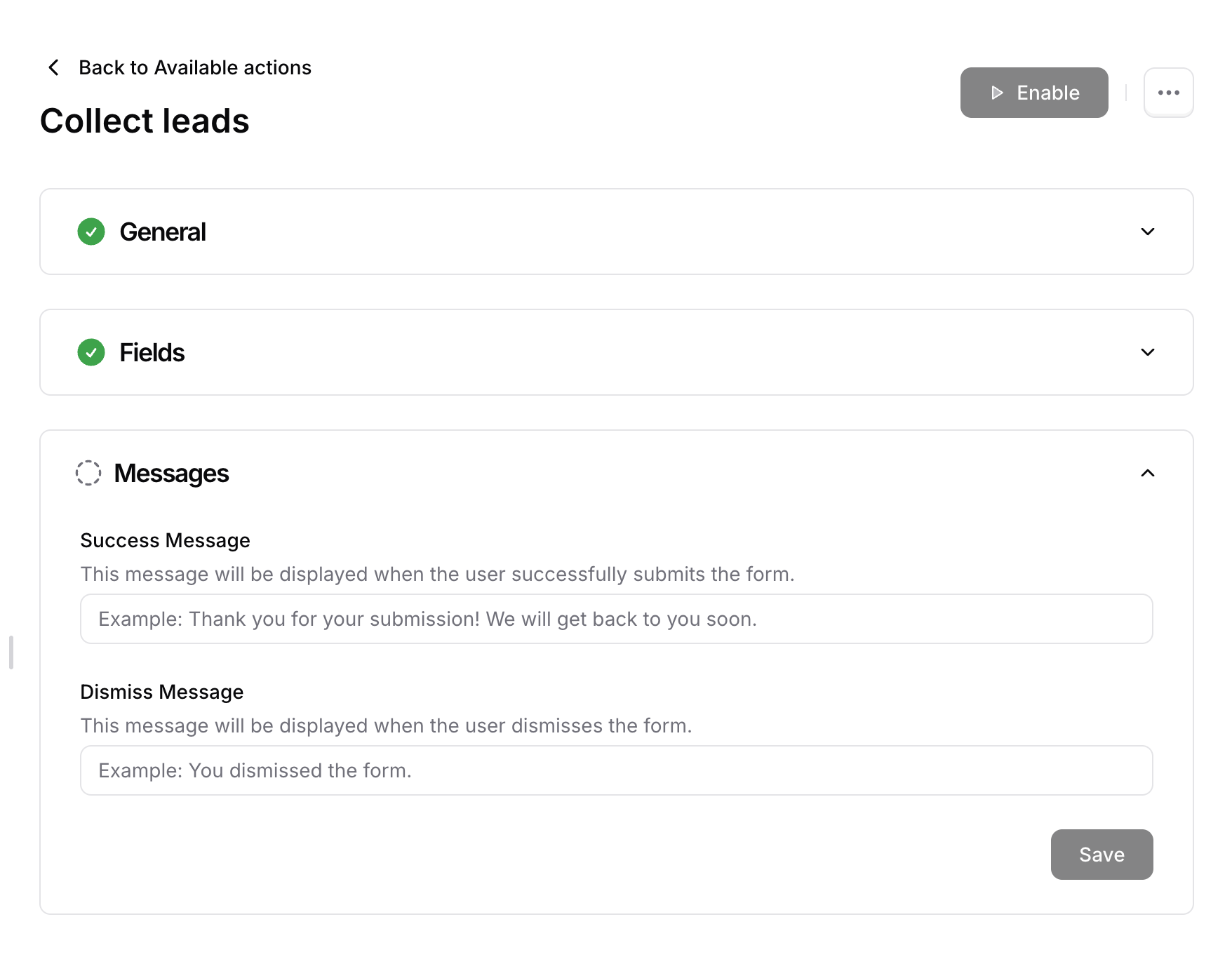Click the page scrollbar on the left edge

pyautogui.click(x=11, y=652)
